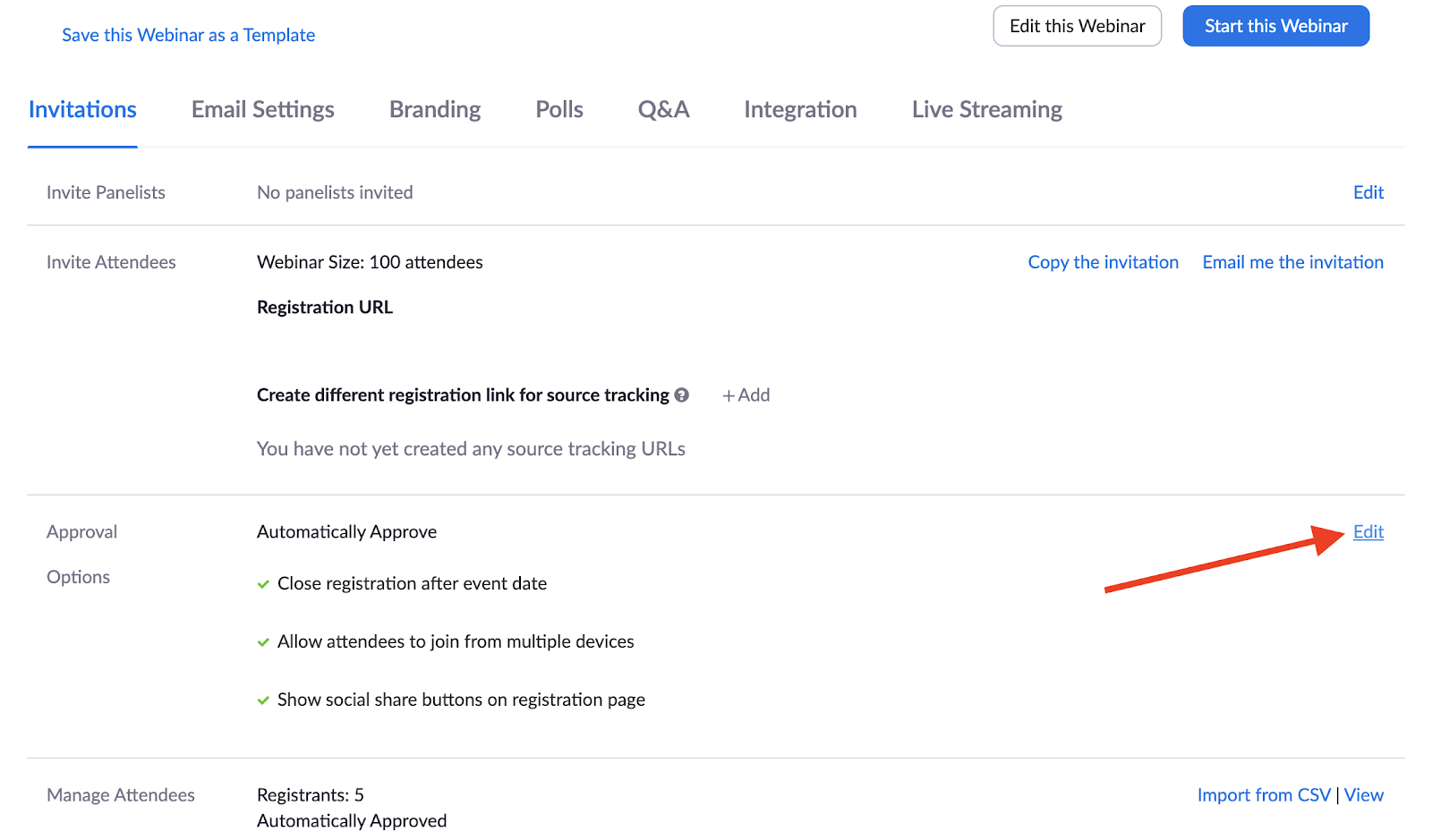Edit the Approval Options settings
Screen dimensions: 1432x840
[1368, 532]
